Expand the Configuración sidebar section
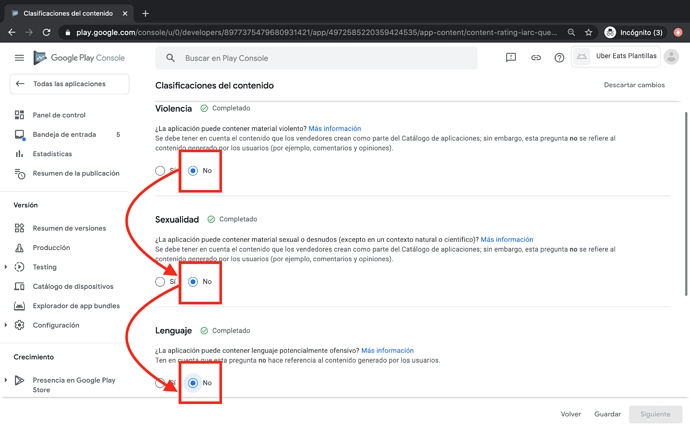 click(x=6, y=325)
